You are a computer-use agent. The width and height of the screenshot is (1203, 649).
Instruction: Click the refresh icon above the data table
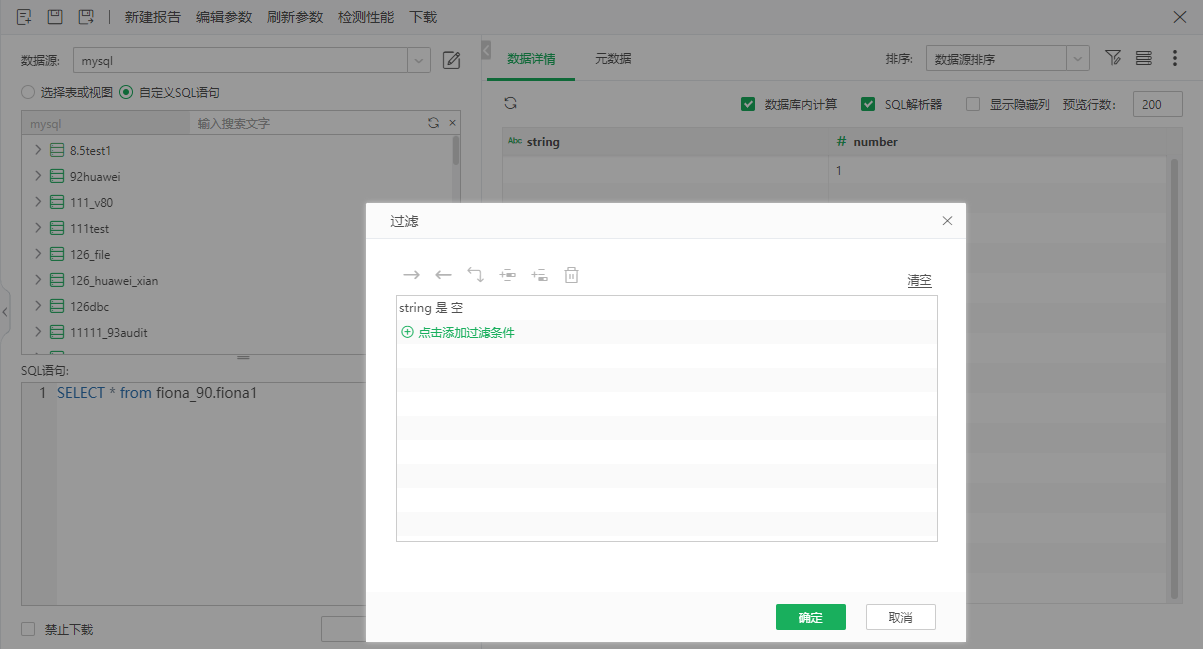[511, 103]
